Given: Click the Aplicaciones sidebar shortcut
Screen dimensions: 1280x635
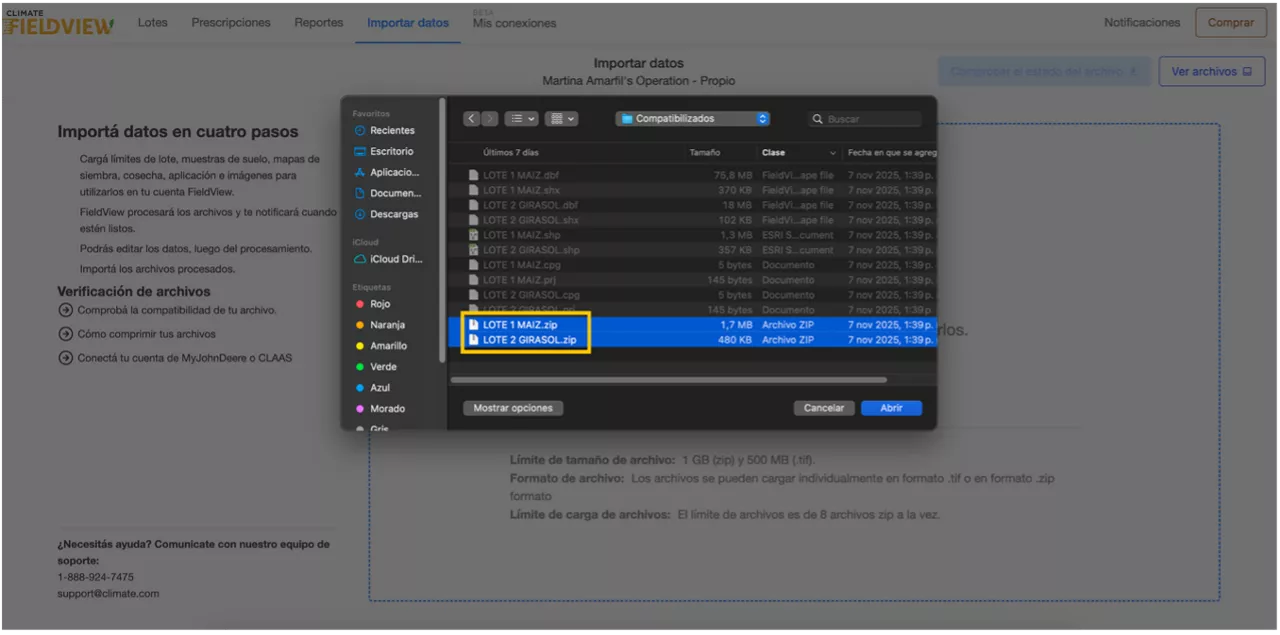Looking at the screenshot, I should (394, 173).
